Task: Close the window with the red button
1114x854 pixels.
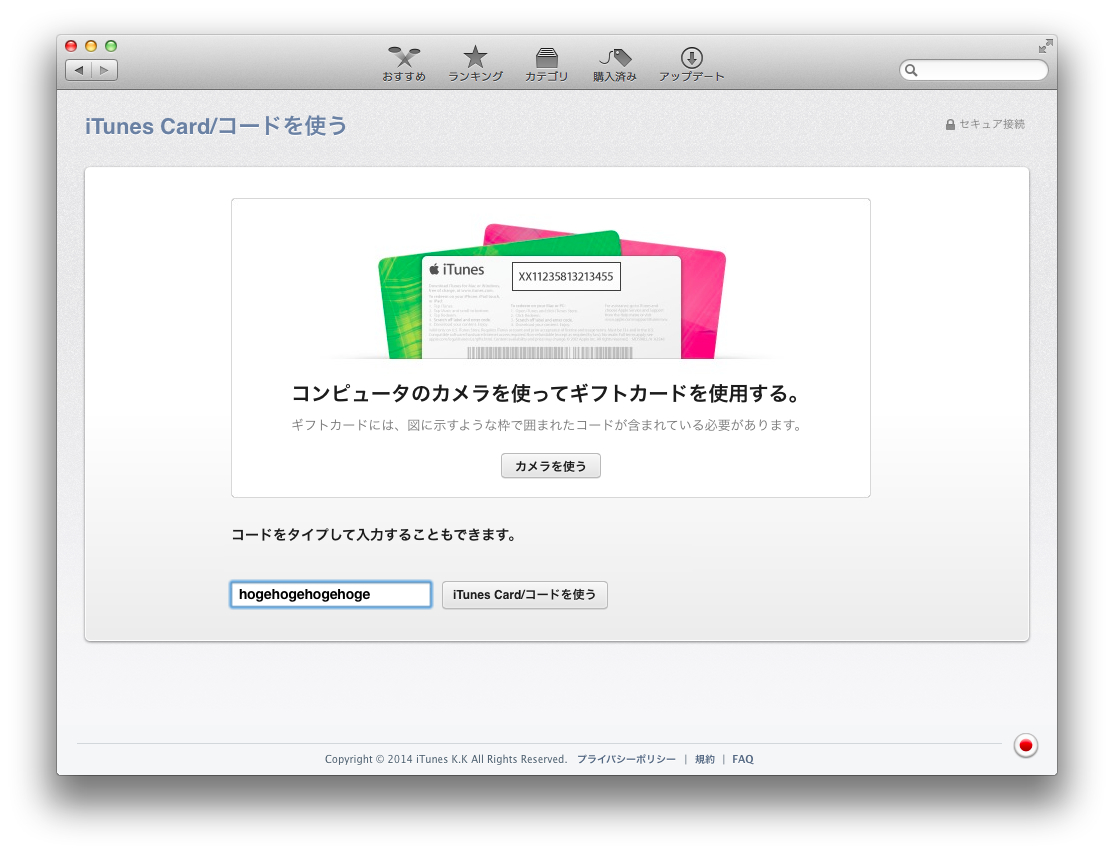Action: pos(71,46)
